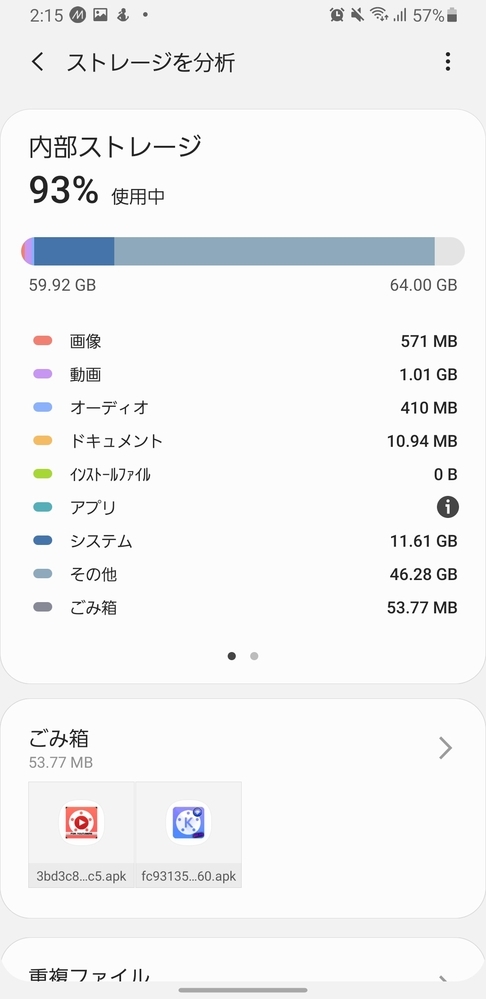Tap the battery icon in status bar

pos(452,15)
